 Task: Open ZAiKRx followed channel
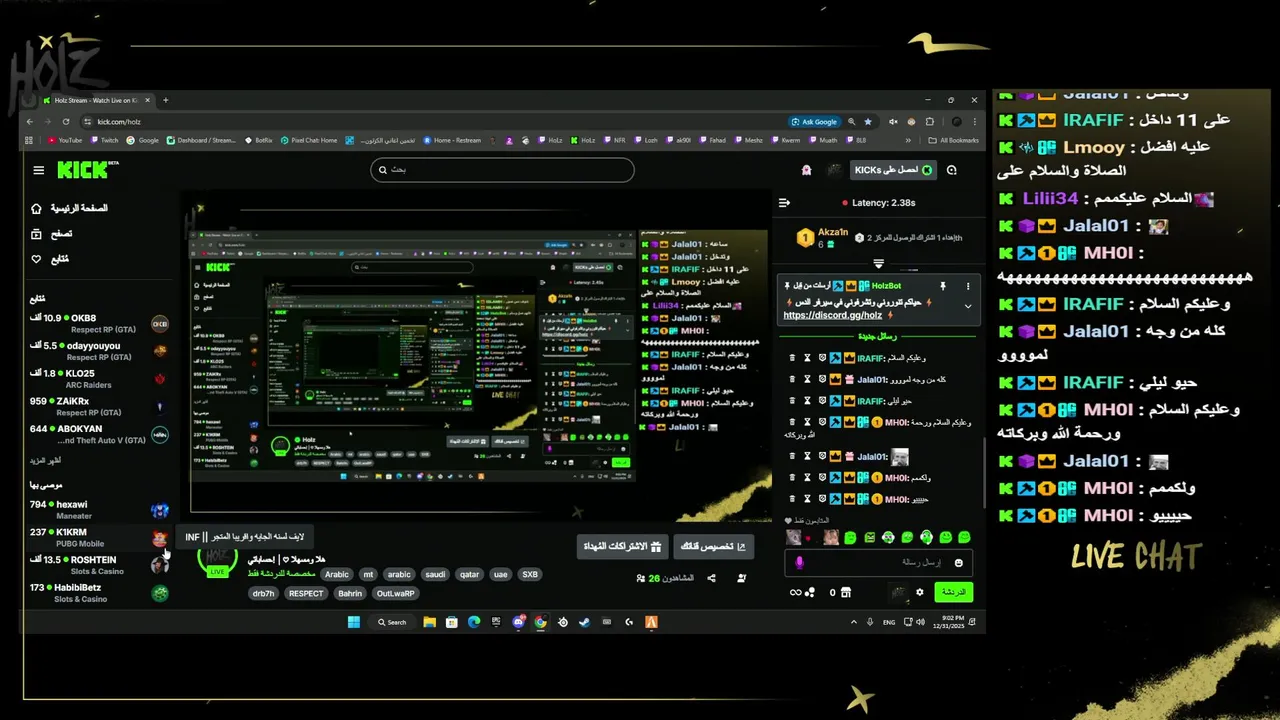click(99, 407)
